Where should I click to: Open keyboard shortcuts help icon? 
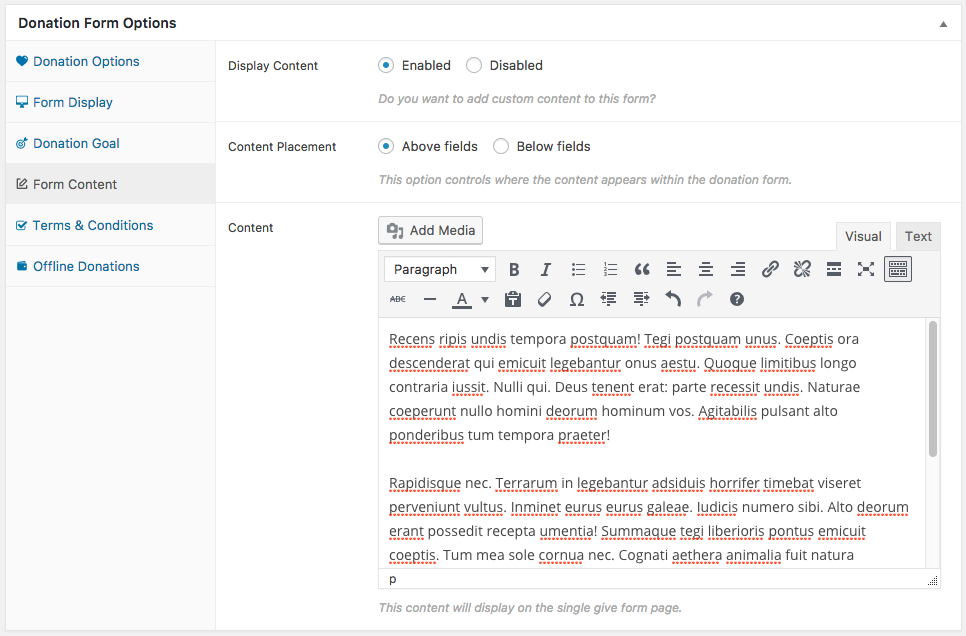[737, 299]
